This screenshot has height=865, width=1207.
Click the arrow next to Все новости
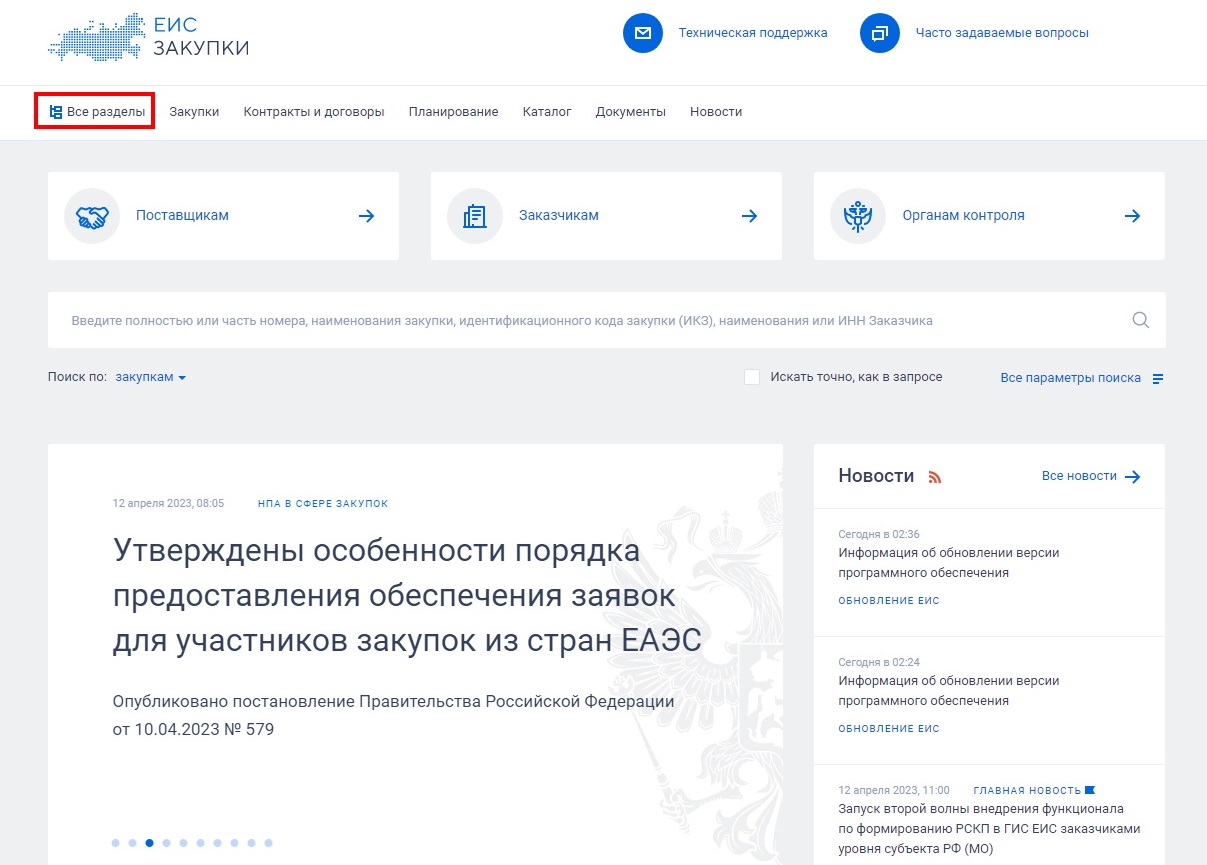click(1132, 477)
